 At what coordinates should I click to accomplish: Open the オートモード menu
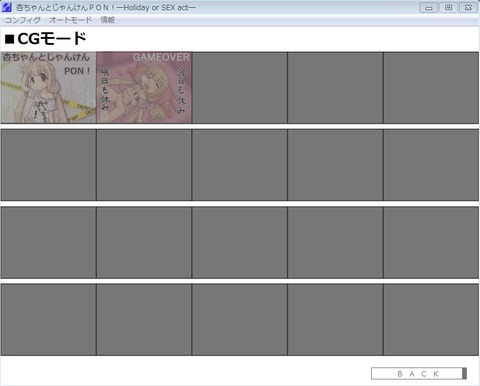pyautogui.click(x=70, y=20)
